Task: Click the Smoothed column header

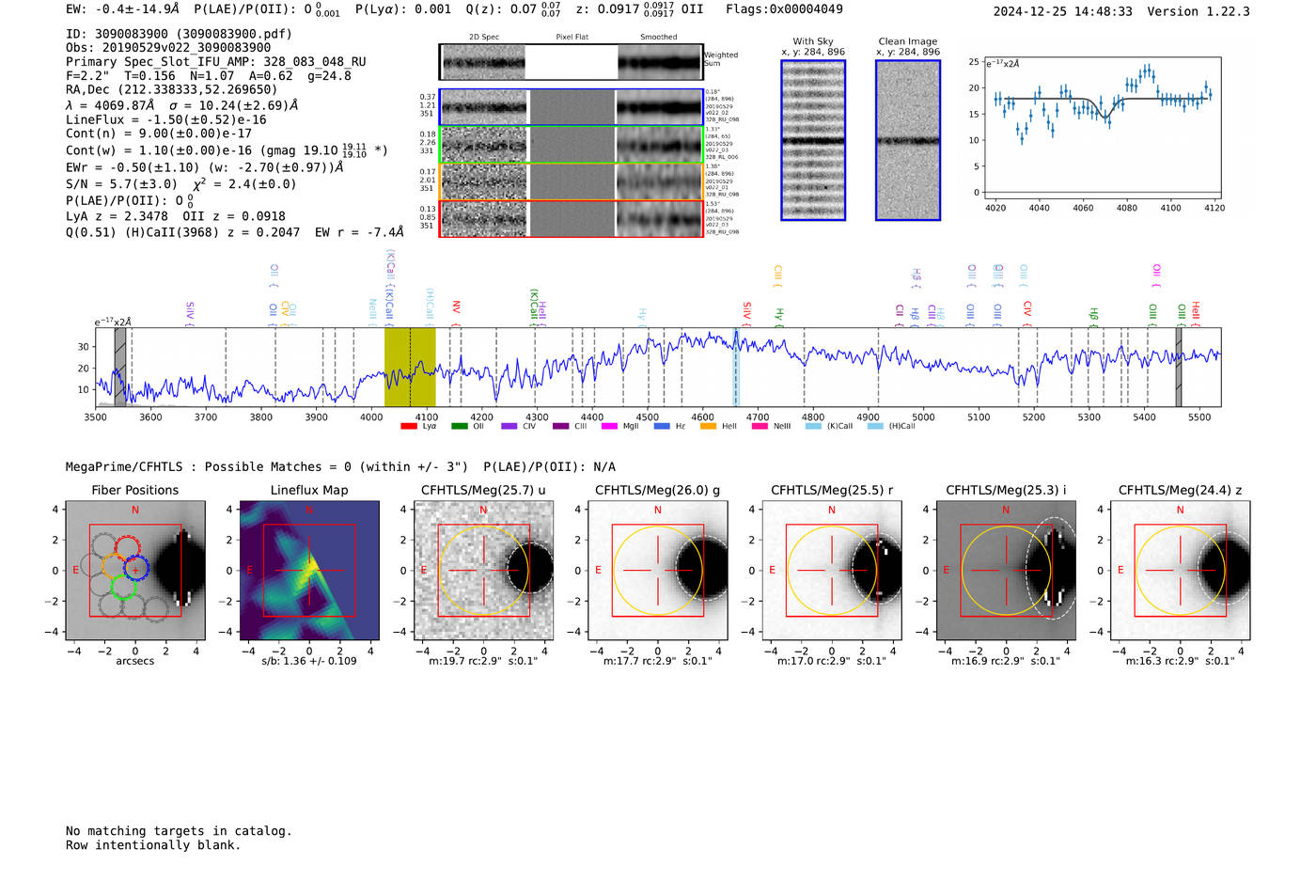Action: pos(659,38)
